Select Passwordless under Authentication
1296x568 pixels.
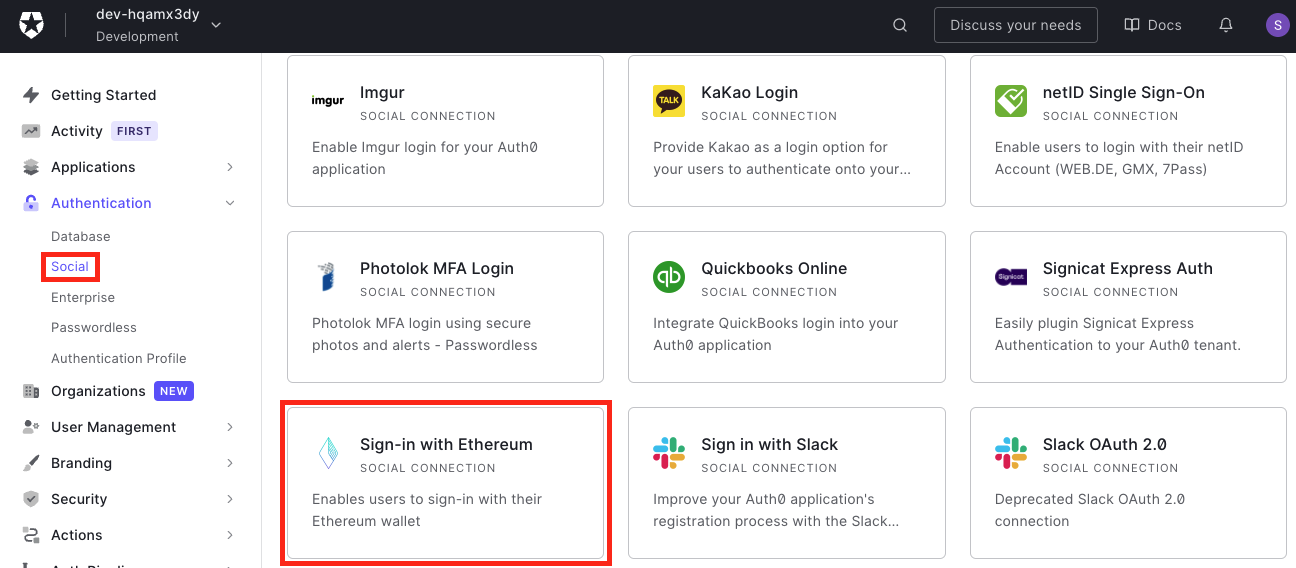[x=94, y=328]
